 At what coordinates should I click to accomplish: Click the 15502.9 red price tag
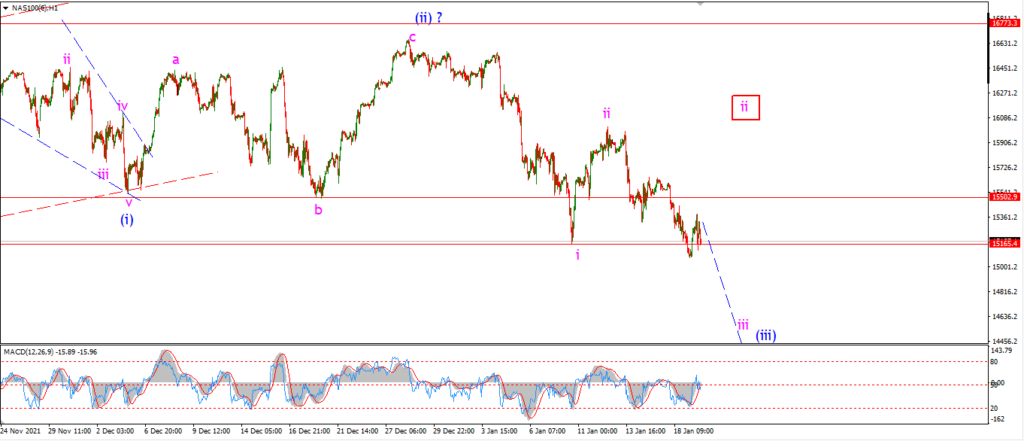click(x=1005, y=197)
